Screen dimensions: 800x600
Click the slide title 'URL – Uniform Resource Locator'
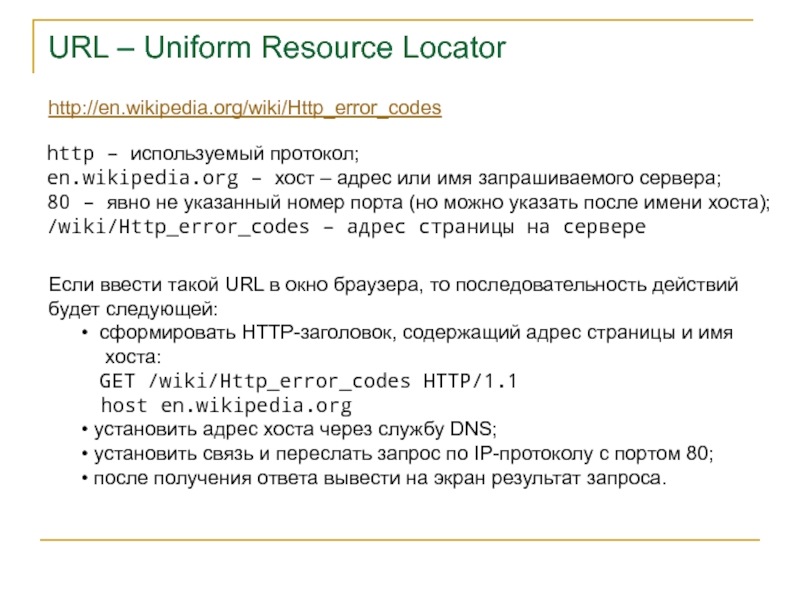point(277,47)
